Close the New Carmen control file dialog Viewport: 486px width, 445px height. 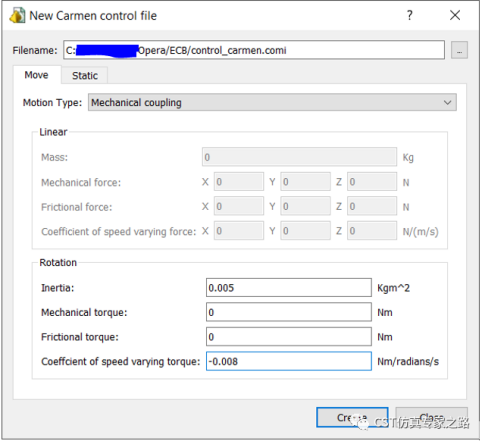[455, 15]
